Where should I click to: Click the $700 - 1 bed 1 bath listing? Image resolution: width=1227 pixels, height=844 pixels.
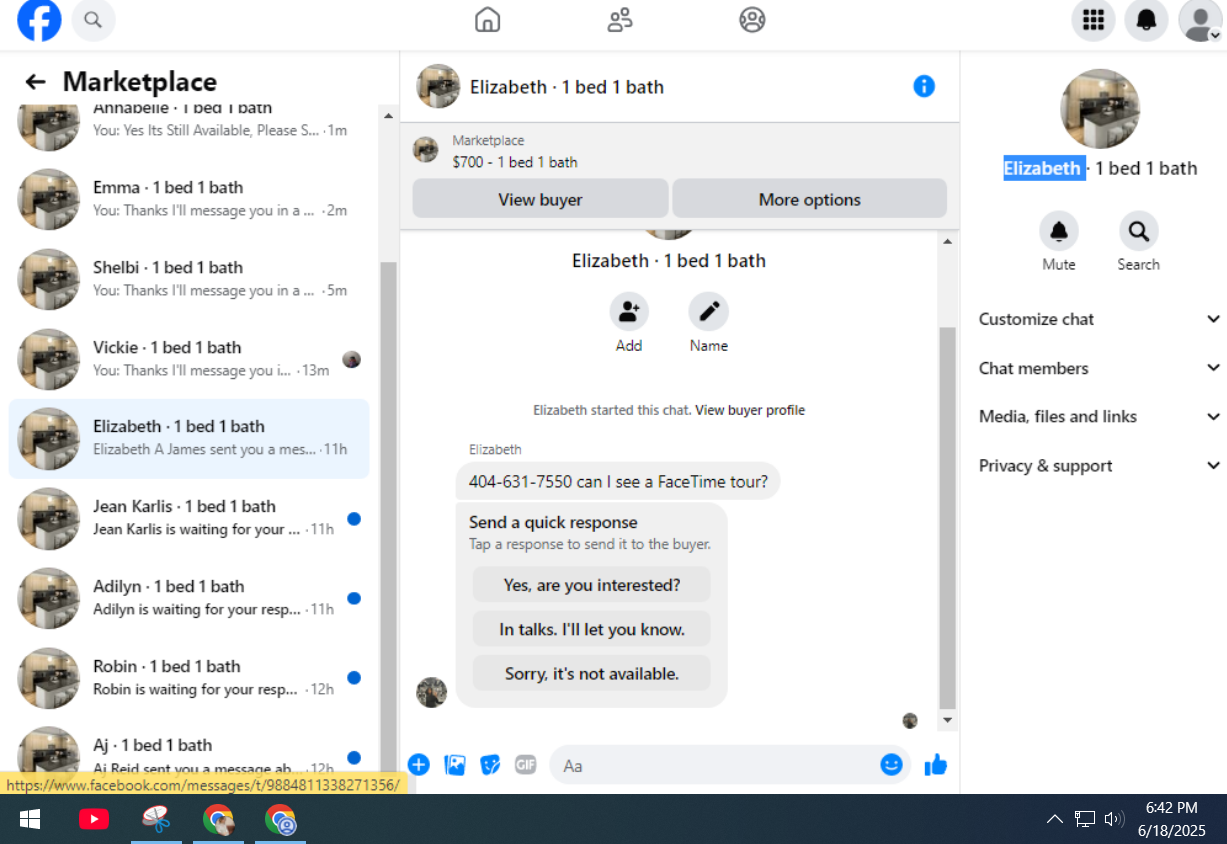(514, 162)
